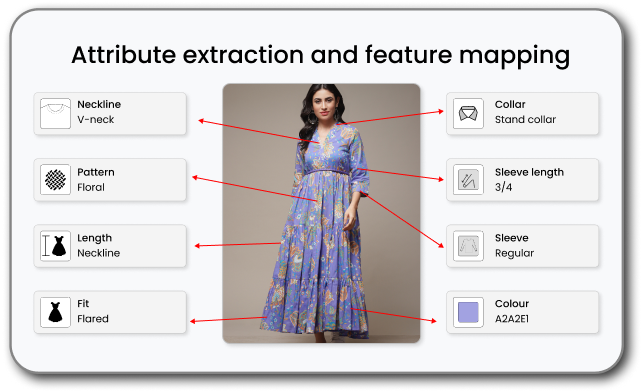
Task: Click the Attribute extraction and feature mapping heading
Action: click(320, 55)
